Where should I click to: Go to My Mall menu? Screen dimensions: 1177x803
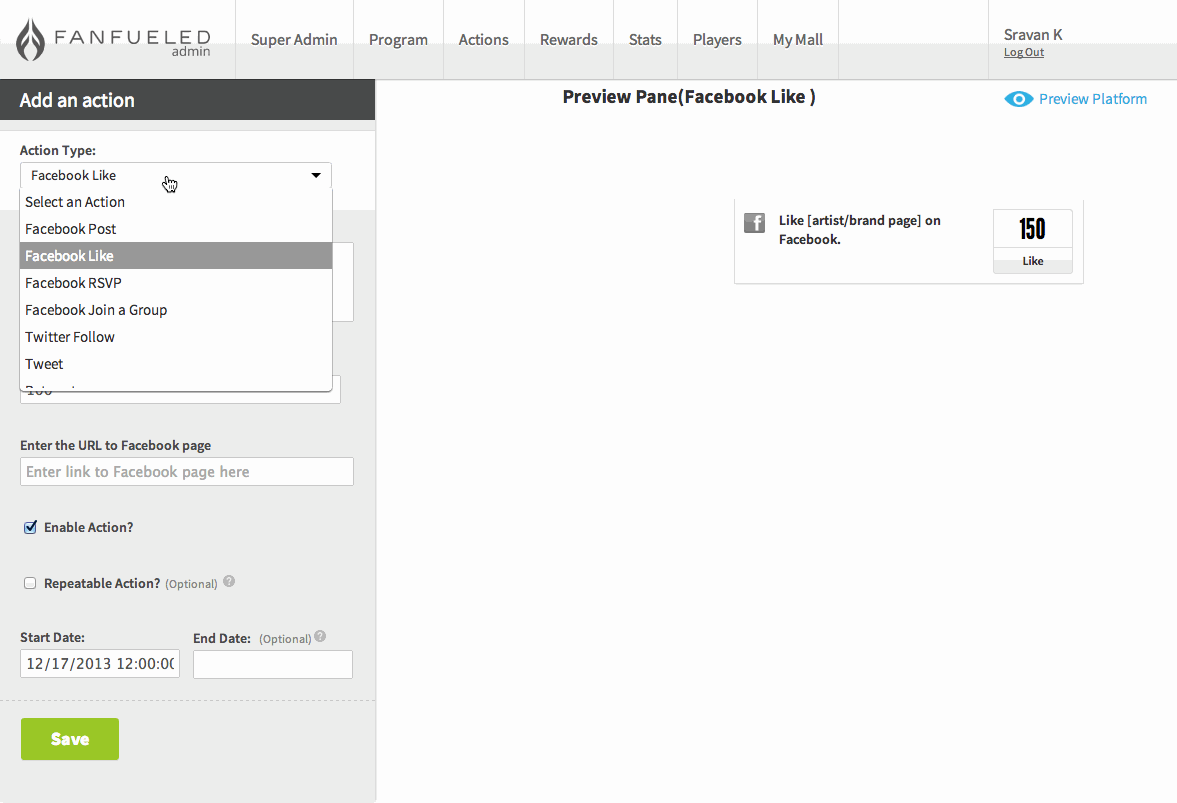(x=798, y=40)
